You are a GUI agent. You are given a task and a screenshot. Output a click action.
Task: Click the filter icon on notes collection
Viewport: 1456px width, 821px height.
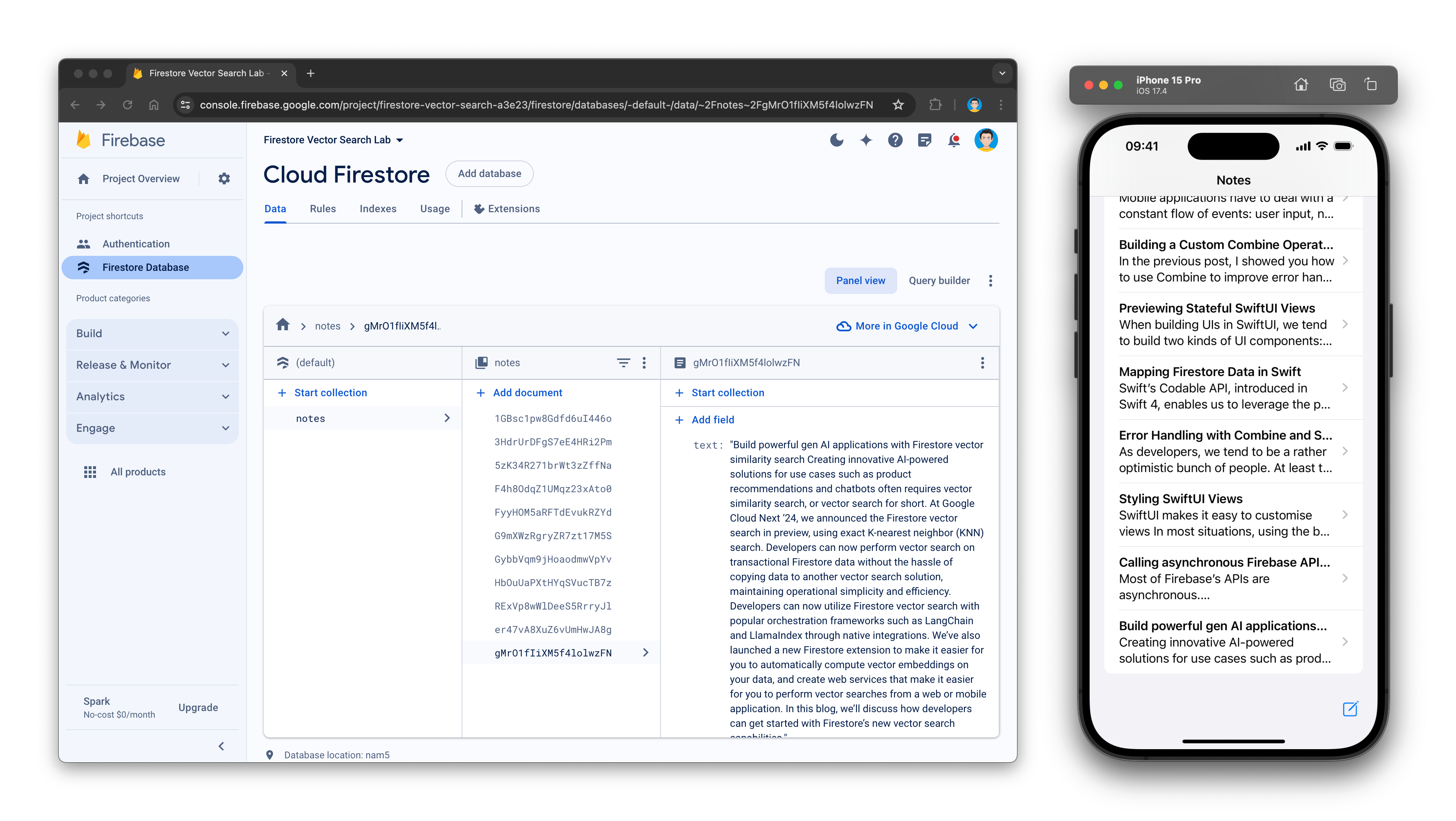(623, 362)
